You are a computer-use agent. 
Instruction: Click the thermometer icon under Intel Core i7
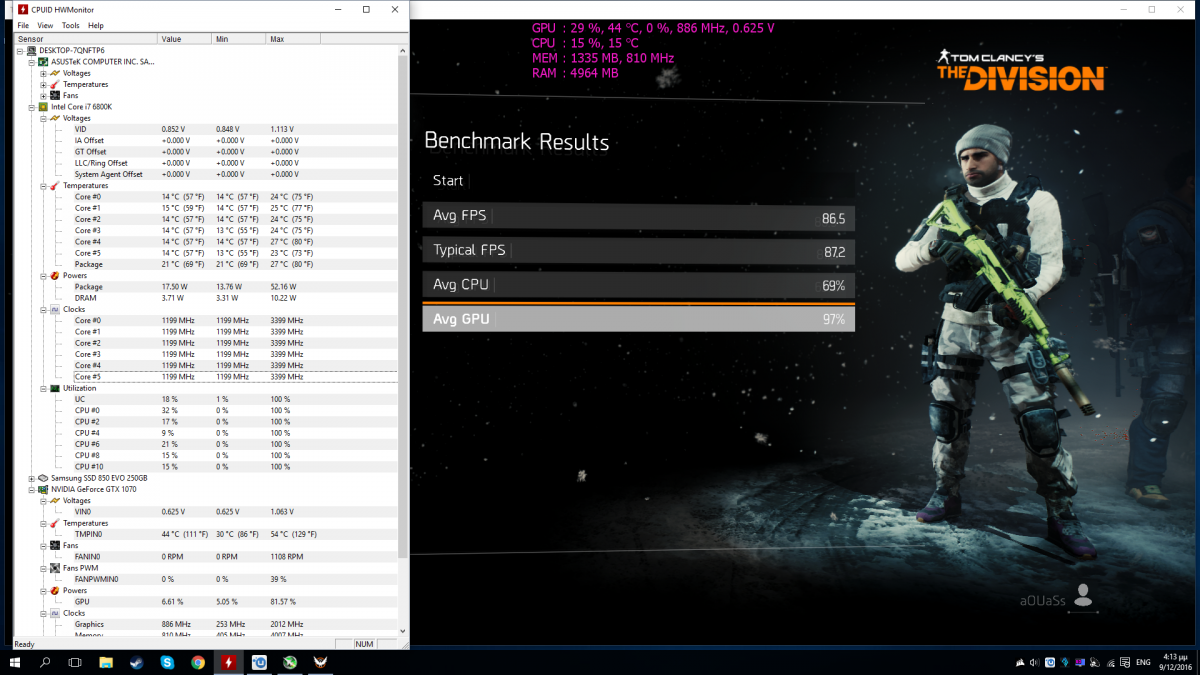point(55,185)
